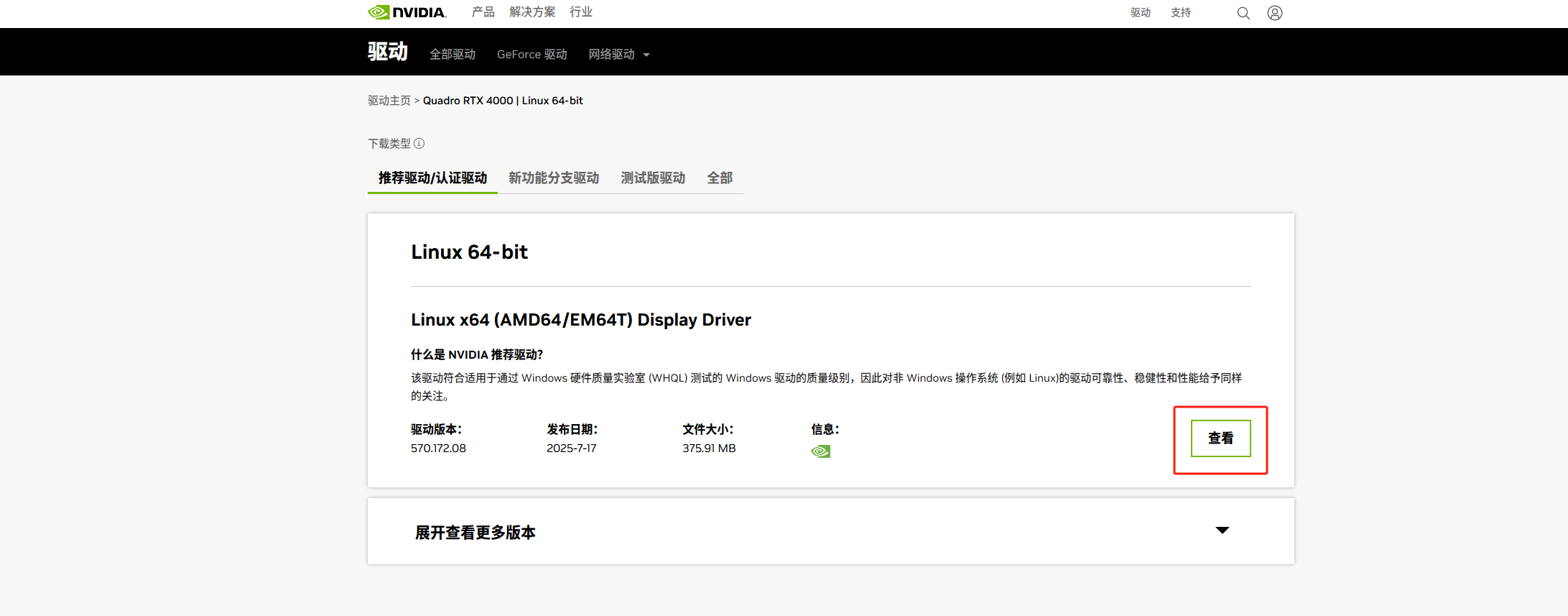Click the 查看 button

1221,438
